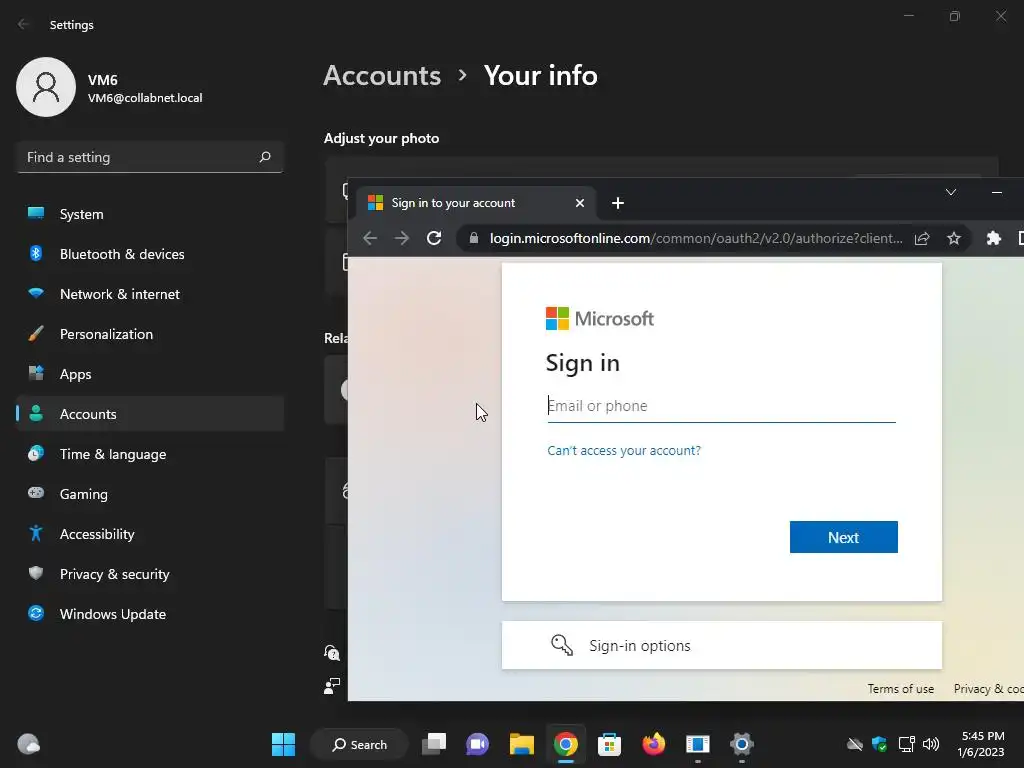The image size is (1024, 768).
Task: Open Firefox from taskbar
Action: [653, 744]
